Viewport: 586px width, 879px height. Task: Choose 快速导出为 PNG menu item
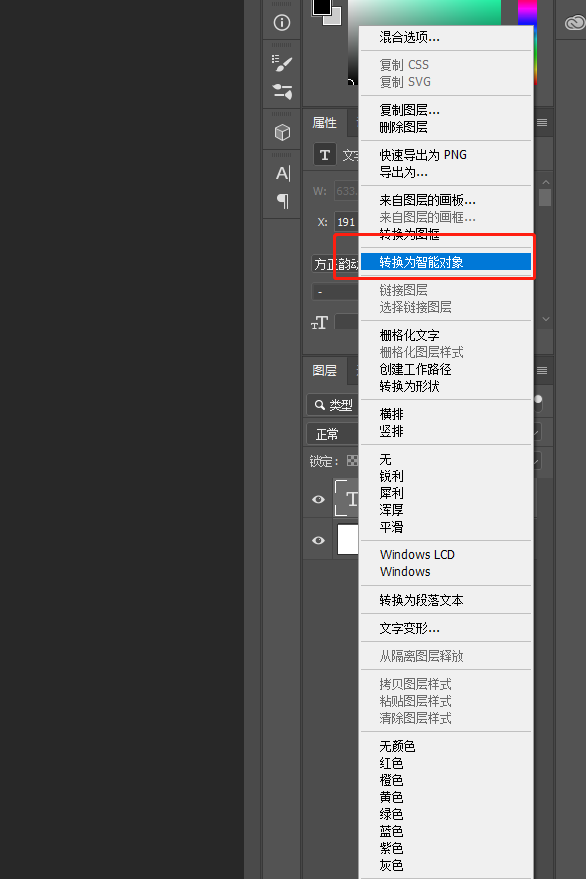point(446,155)
